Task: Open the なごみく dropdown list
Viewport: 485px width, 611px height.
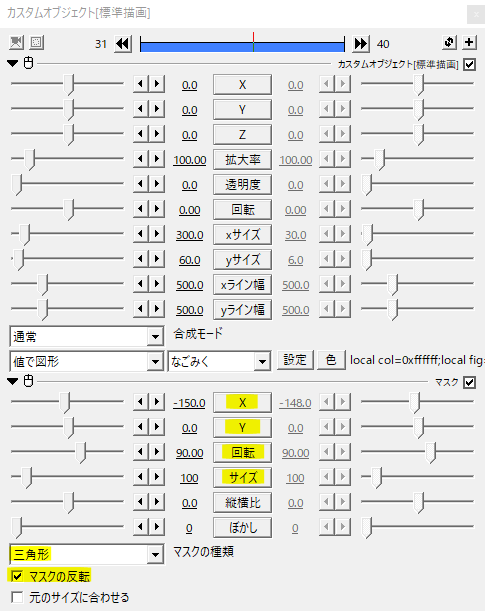Action: [x=219, y=362]
